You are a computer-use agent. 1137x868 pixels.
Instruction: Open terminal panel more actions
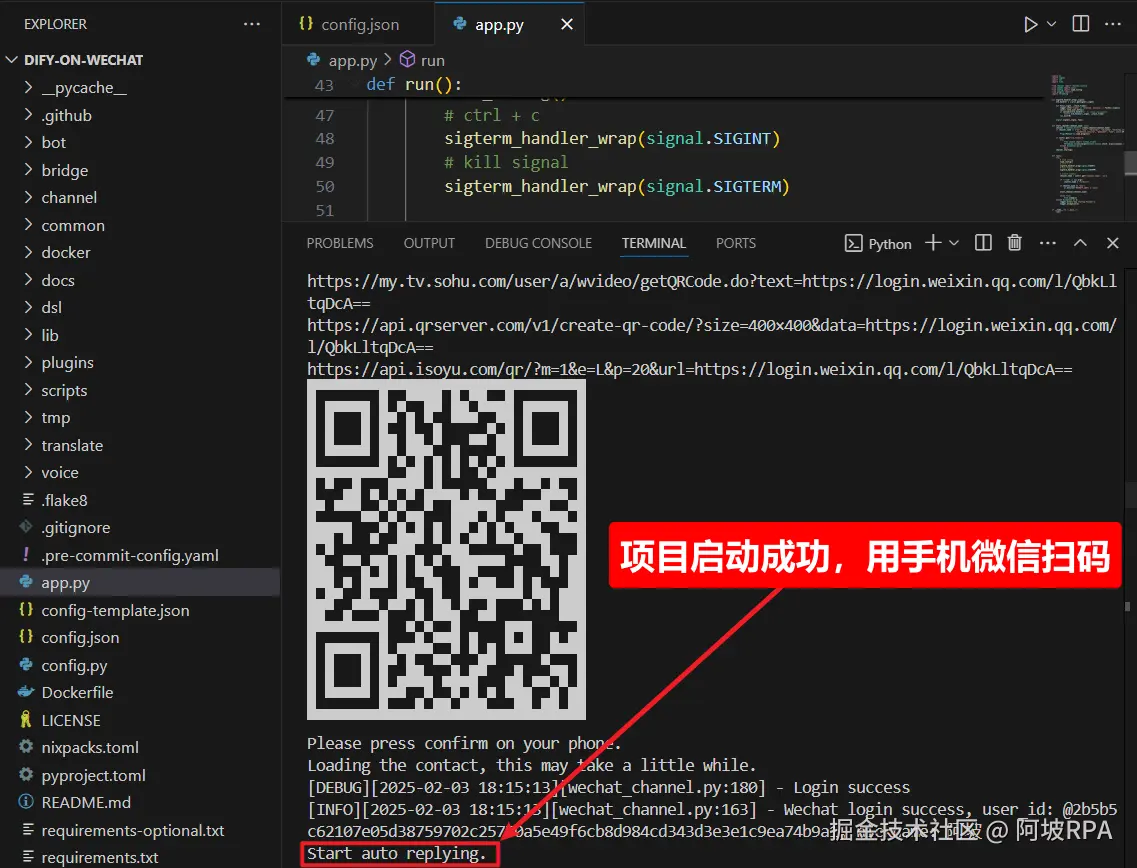click(1048, 243)
